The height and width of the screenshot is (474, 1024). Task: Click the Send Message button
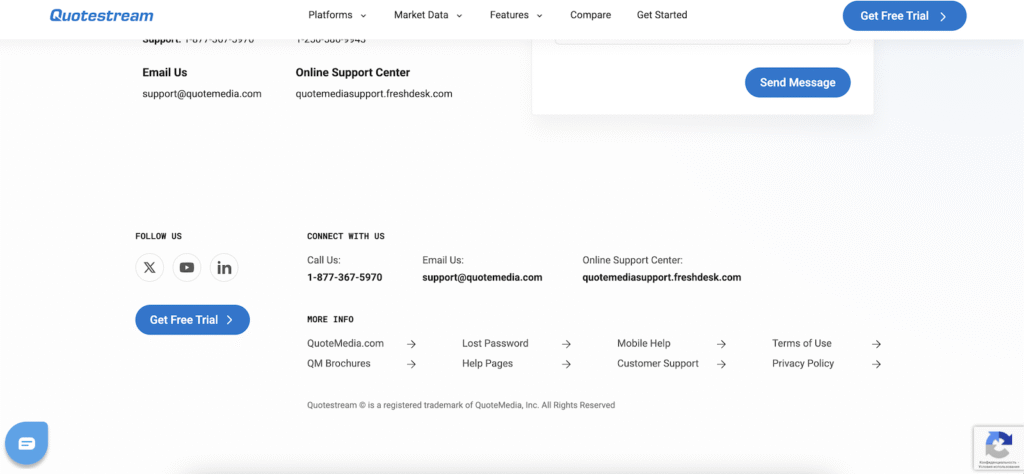pyautogui.click(x=797, y=82)
